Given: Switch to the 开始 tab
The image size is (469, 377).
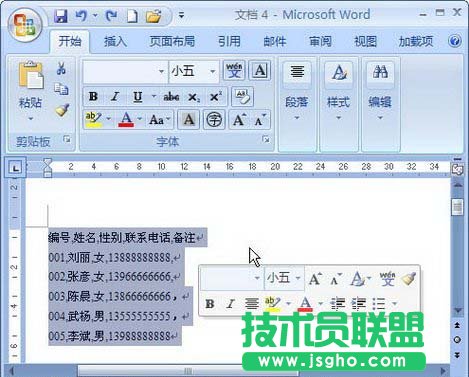Looking at the screenshot, I should (x=70, y=41).
